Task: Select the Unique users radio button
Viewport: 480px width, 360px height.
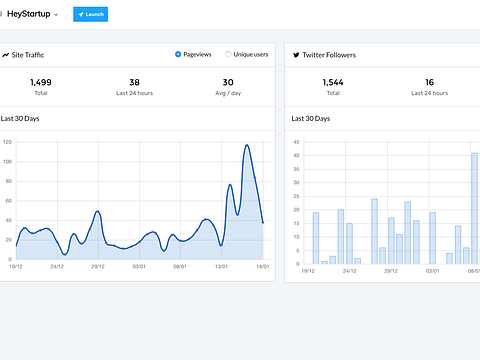Action: (228, 54)
